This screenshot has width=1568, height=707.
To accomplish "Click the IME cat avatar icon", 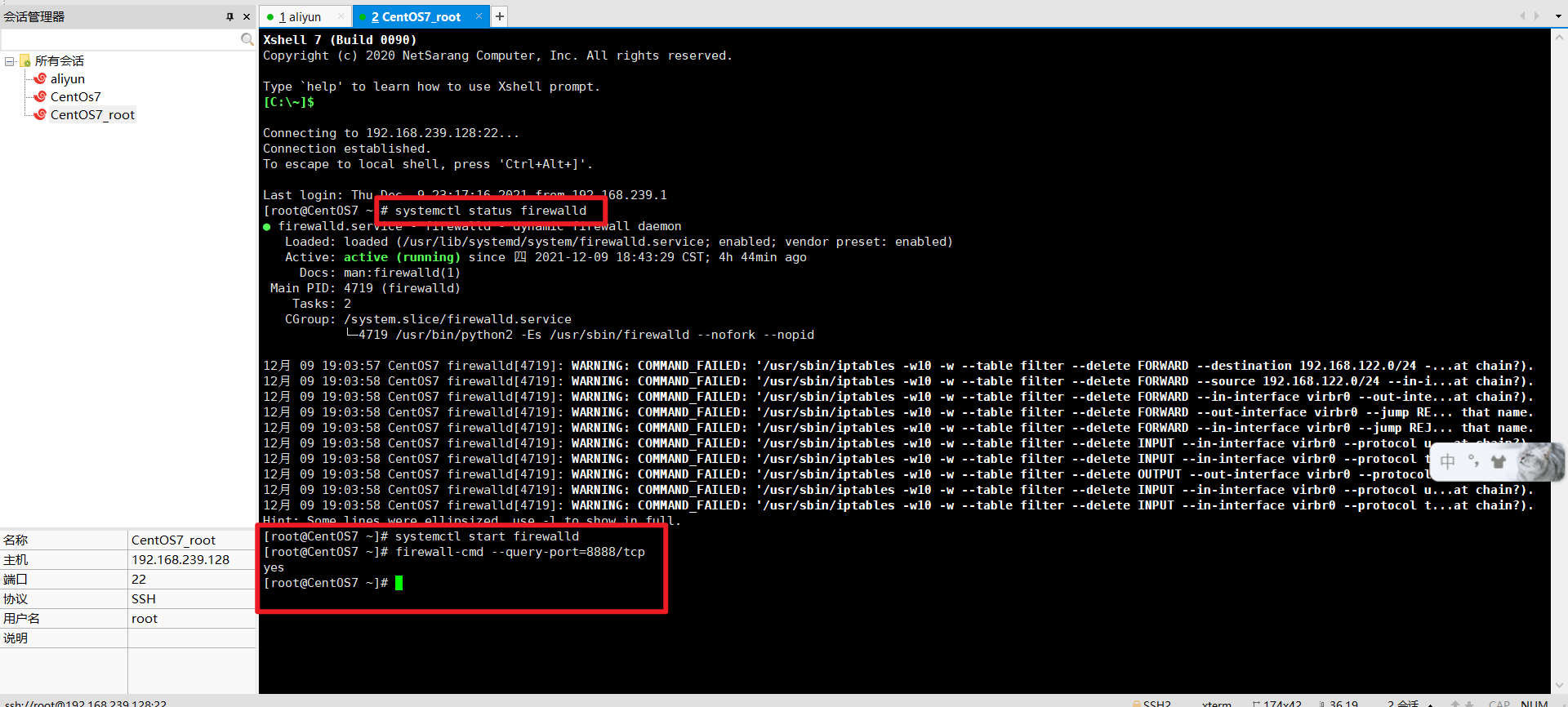I will pos(1539,462).
